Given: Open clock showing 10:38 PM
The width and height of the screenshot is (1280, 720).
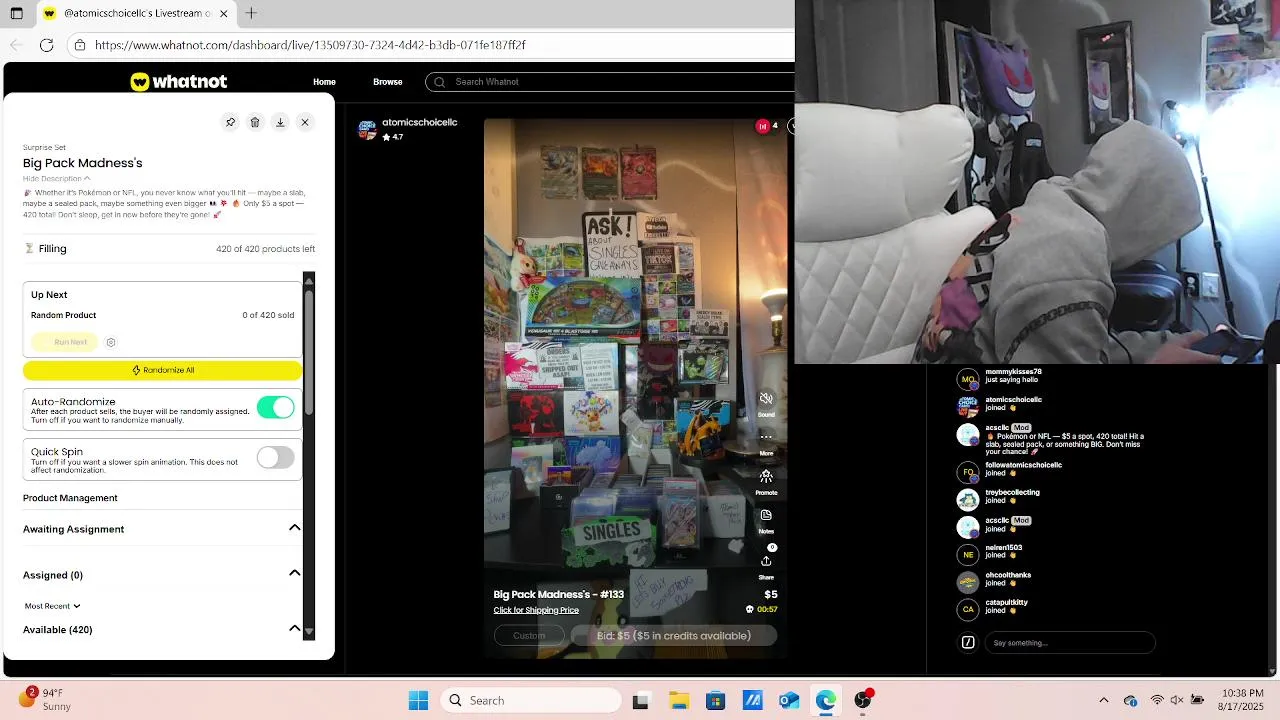Looking at the screenshot, I should pos(1241,700).
